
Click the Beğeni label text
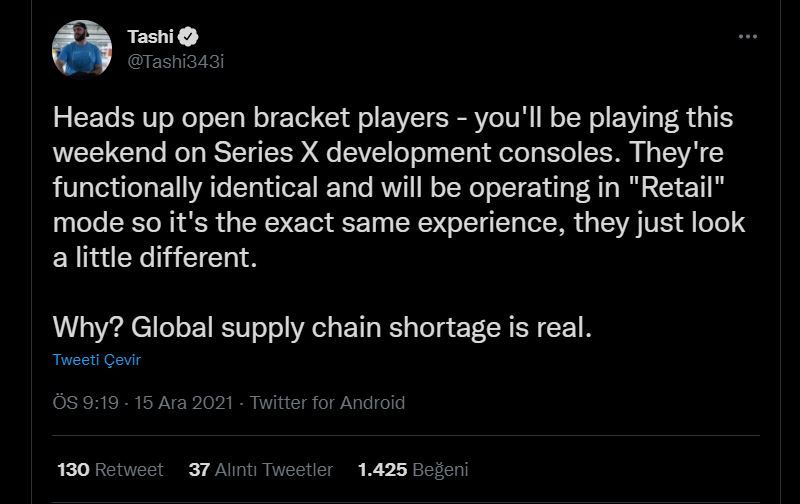point(440,470)
